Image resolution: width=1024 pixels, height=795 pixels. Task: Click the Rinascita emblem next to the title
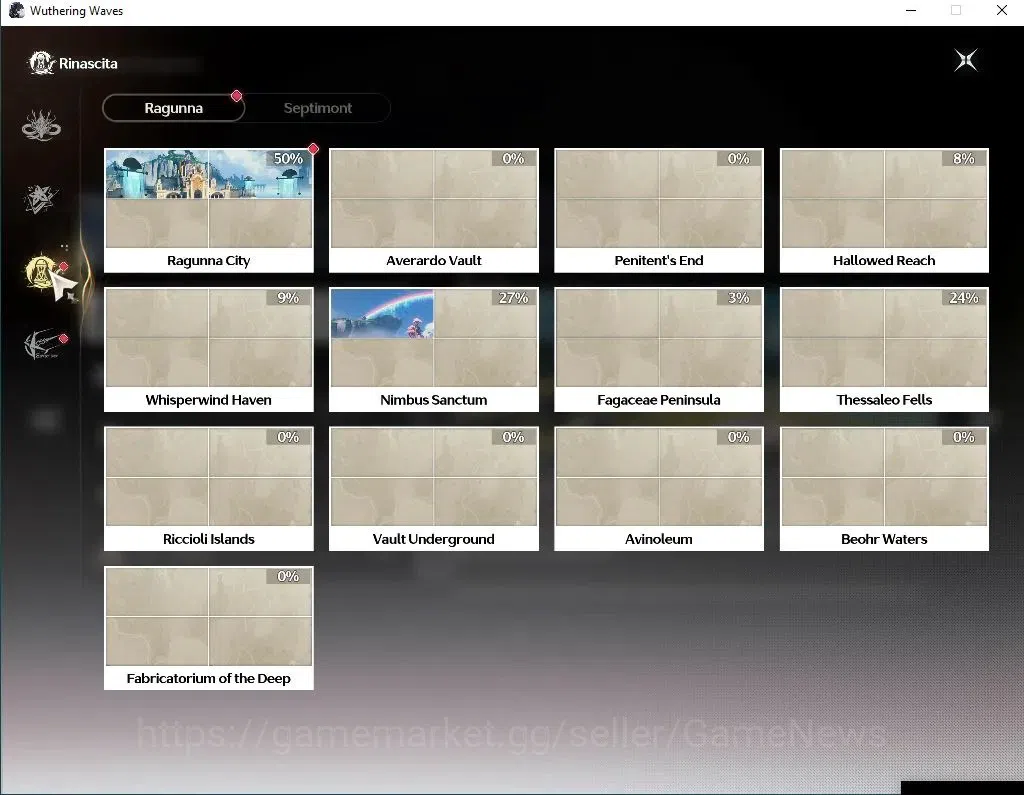coord(41,63)
